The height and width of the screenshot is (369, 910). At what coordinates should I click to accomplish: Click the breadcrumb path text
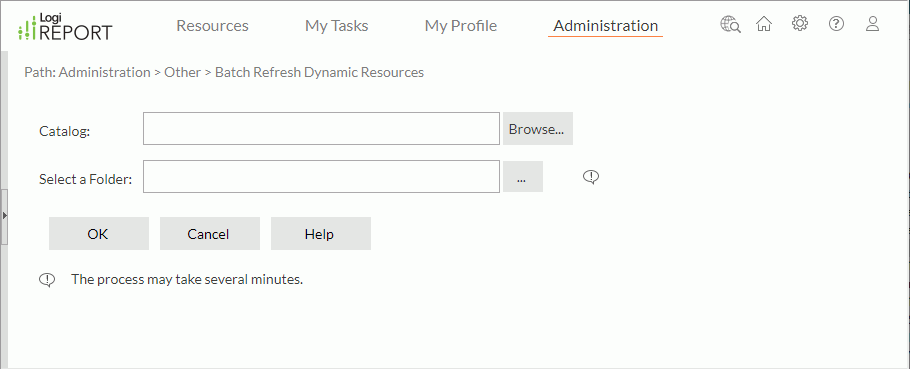tap(224, 73)
